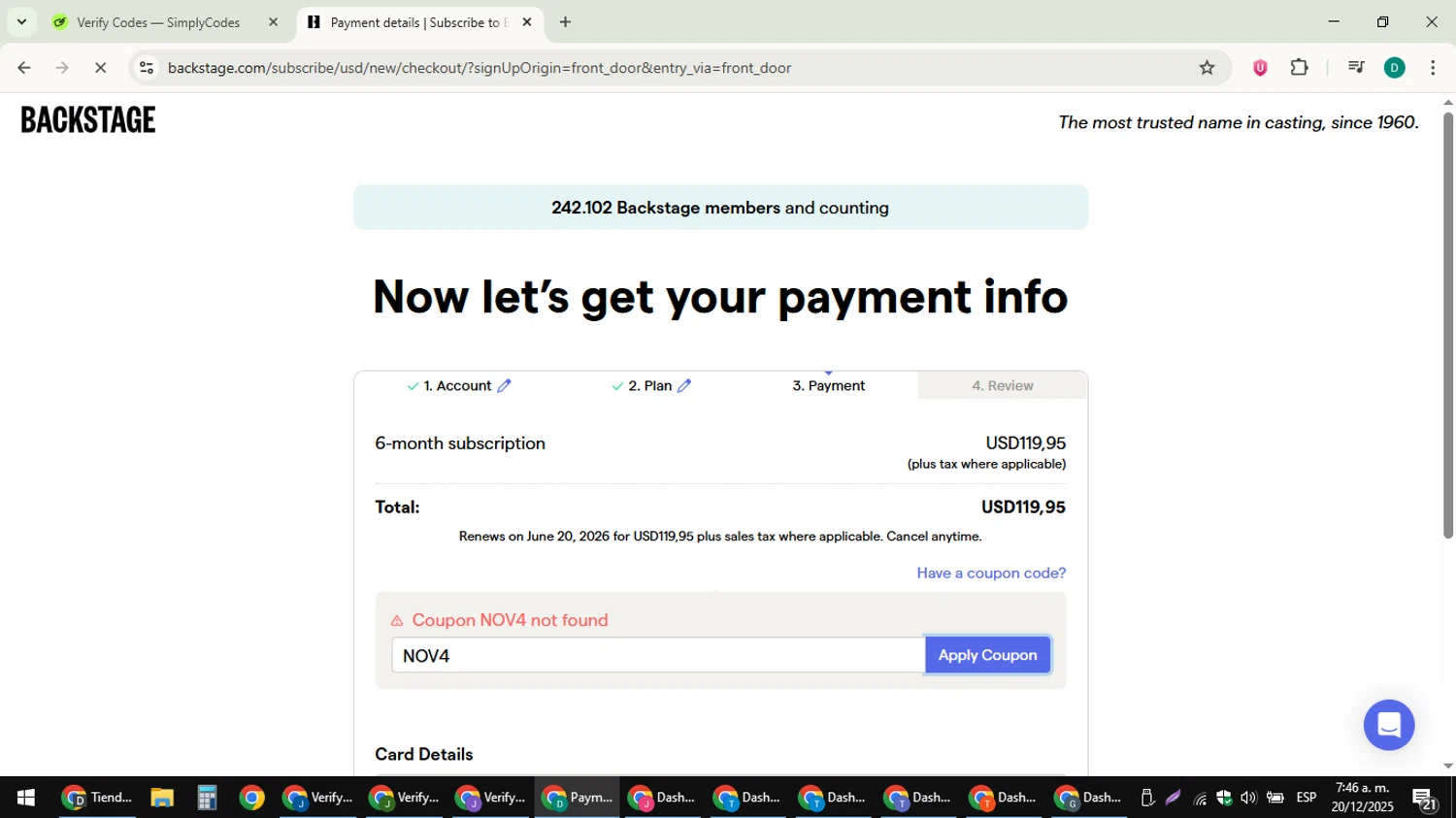This screenshot has width=1456, height=818.
Task: Open Calculator from the taskbar
Action: tap(207, 798)
